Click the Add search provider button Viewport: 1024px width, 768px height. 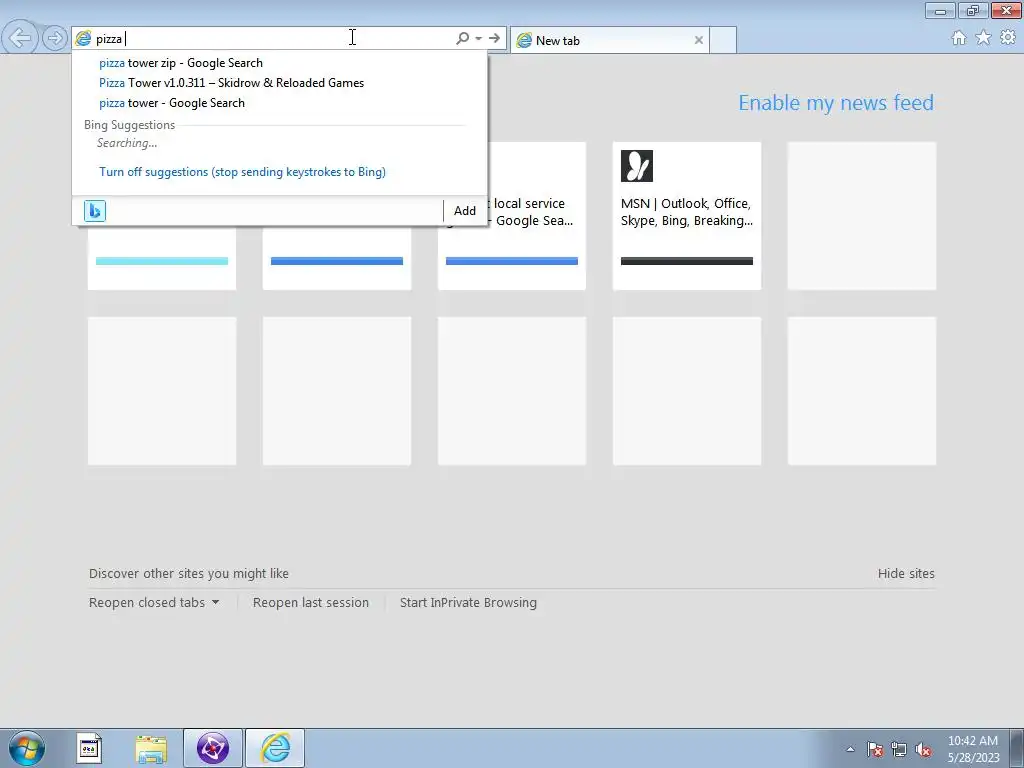tap(465, 211)
